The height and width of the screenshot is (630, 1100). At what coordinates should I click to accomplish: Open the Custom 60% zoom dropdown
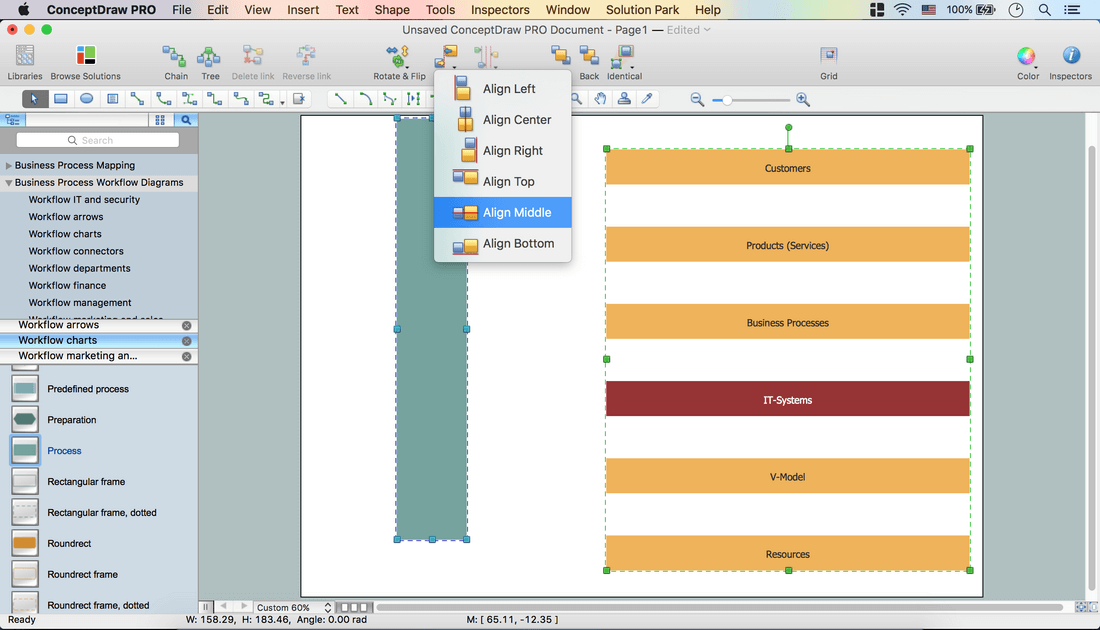[294, 607]
